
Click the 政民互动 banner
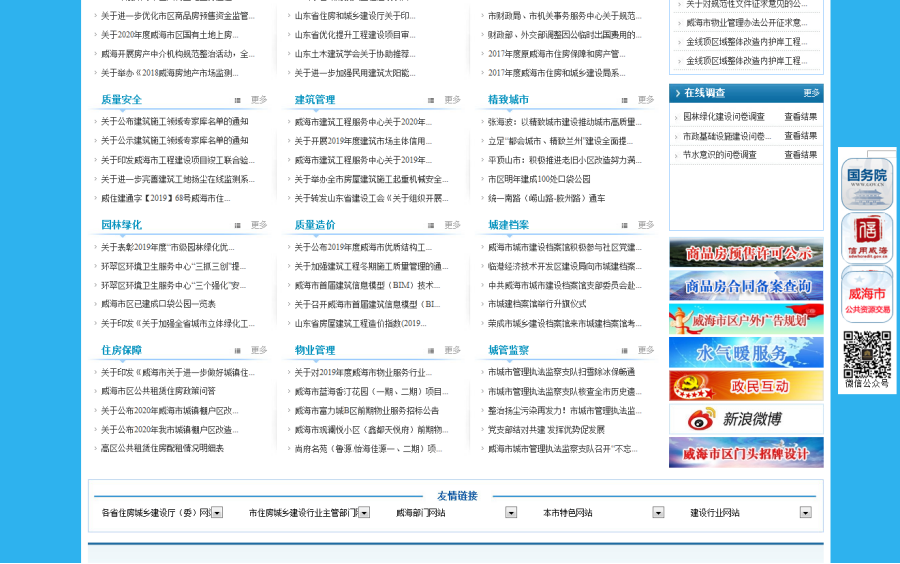(x=746, y=386)
